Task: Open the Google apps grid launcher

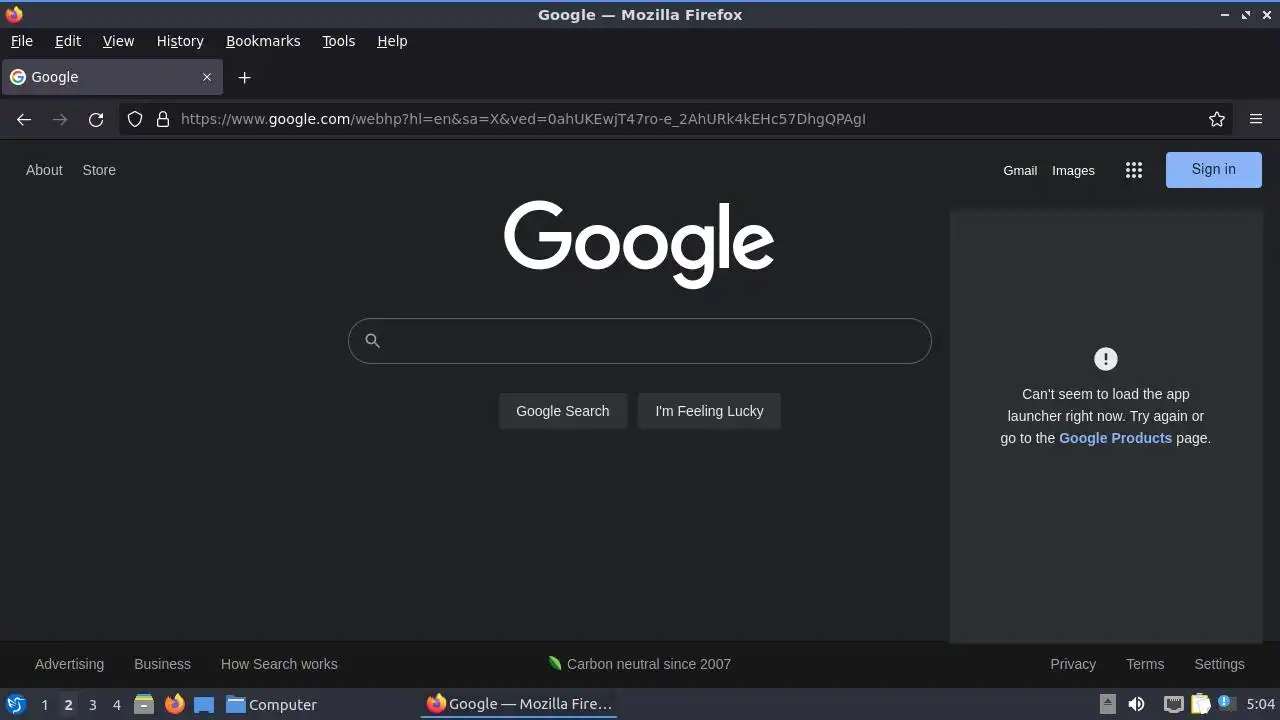Action: (x=1134, y=170)
